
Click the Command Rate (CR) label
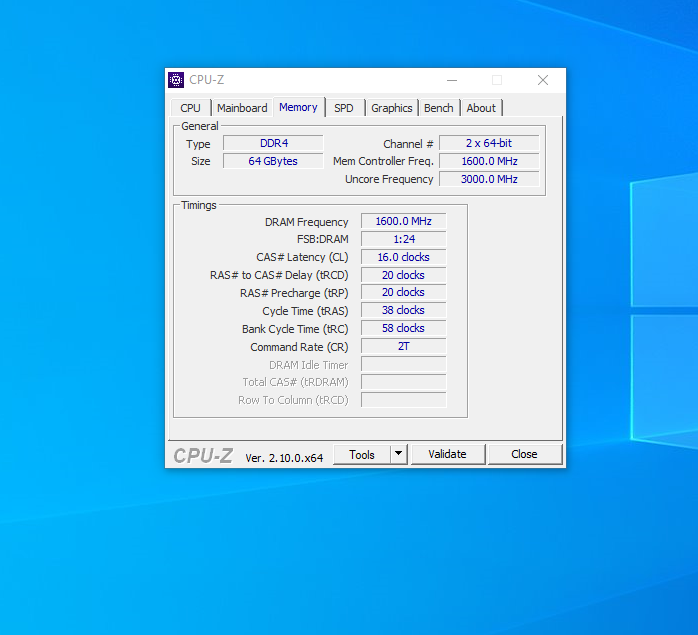pyautogui.click(x=299, y=347)
